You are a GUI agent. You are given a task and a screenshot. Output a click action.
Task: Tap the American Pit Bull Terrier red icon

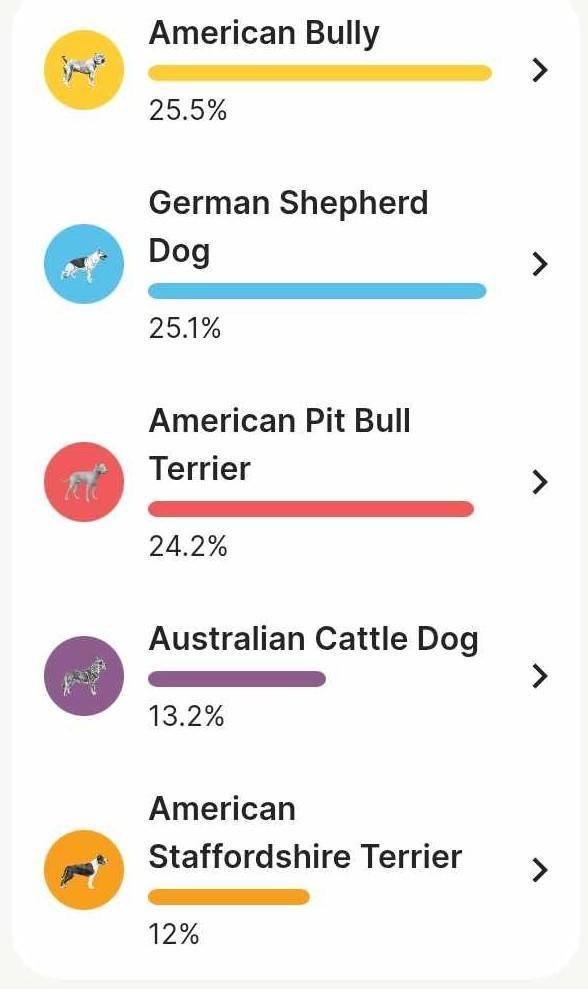point(84,482)
